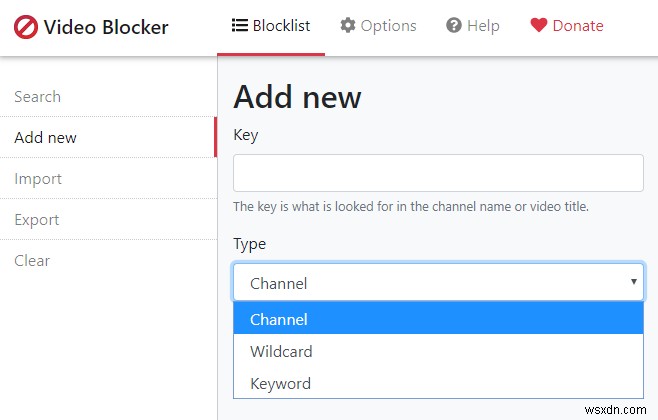Select Search in the sidebar
Viewport: 658px width, 420px height.
(x=38, y=97)
